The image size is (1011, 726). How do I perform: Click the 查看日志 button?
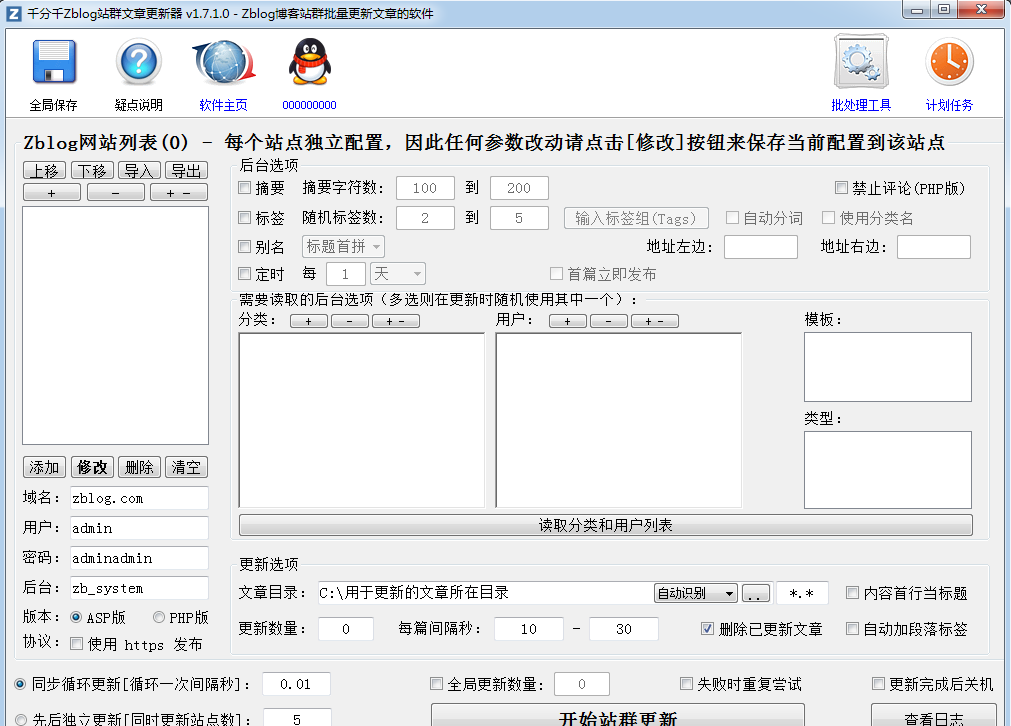click(934, 716)
